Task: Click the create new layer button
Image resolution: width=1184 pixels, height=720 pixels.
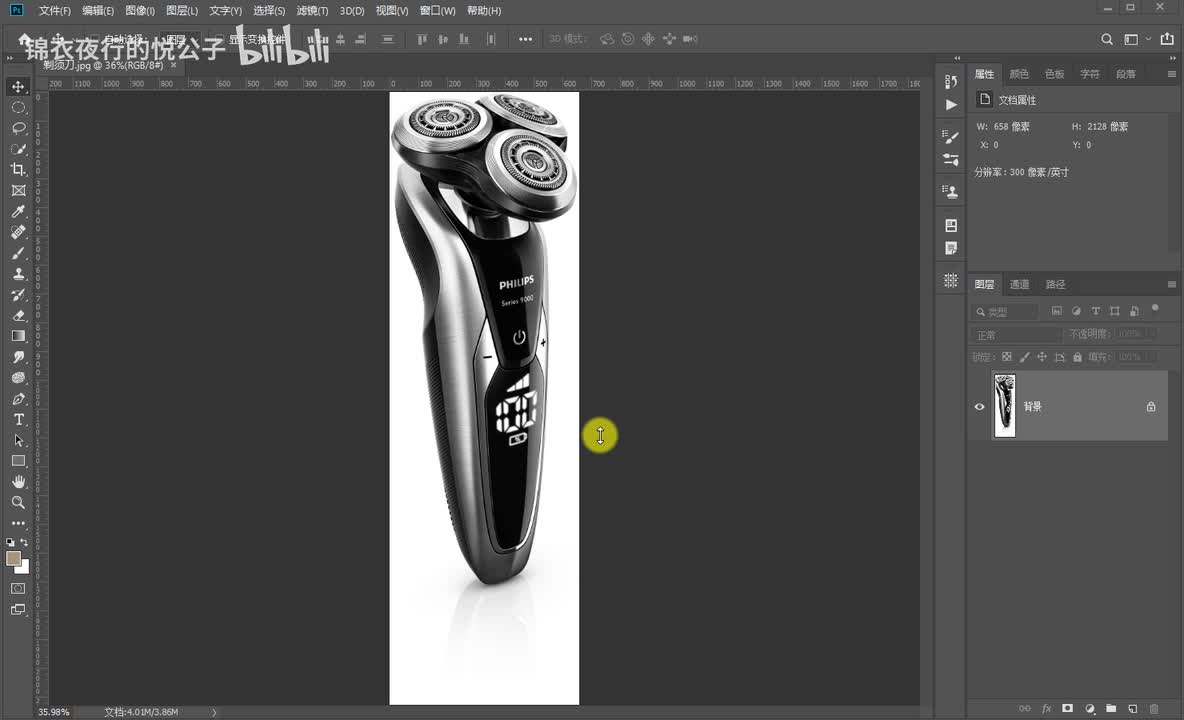Action: coord(1133,709)
